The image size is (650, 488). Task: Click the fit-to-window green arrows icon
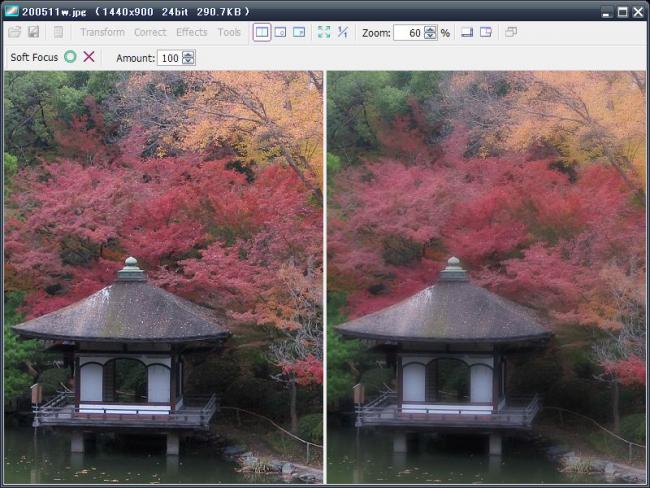[x=324, y=32]
